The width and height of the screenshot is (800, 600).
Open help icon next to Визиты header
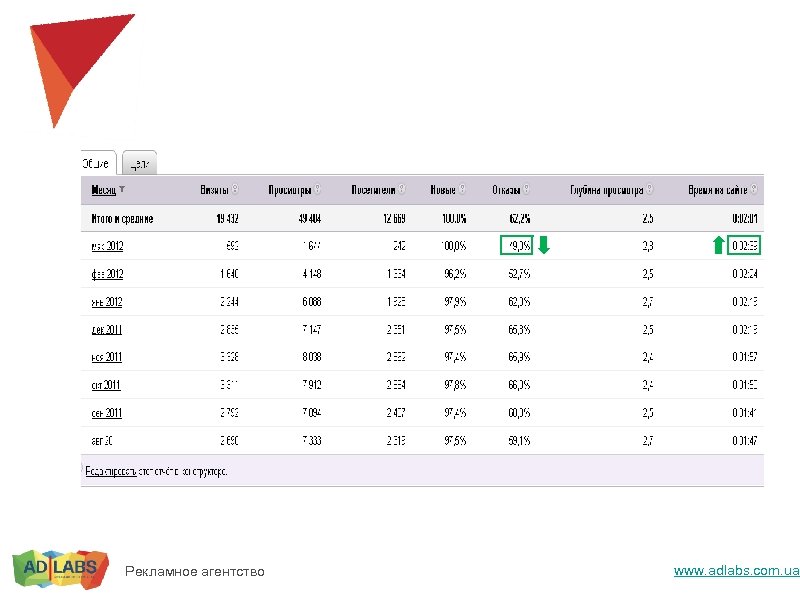(x=235, y=189)
